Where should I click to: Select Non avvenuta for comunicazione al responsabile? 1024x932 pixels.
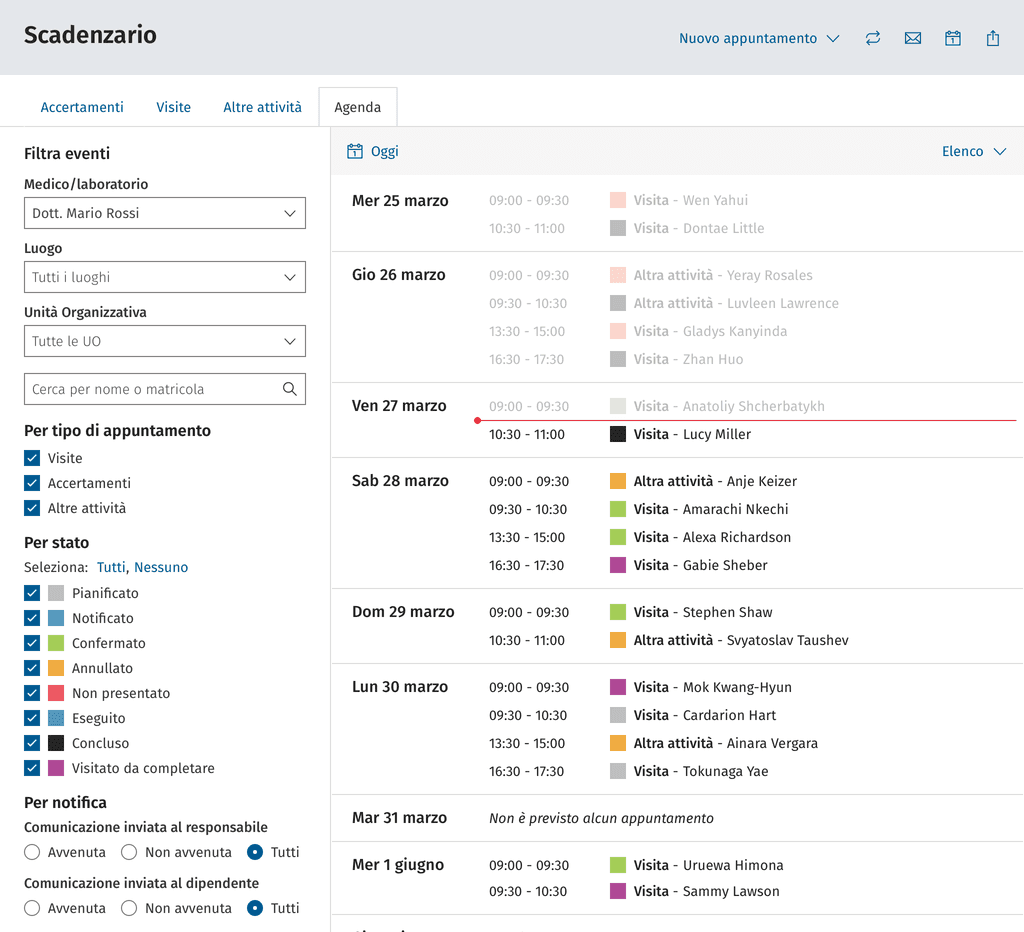pos(129,852)
